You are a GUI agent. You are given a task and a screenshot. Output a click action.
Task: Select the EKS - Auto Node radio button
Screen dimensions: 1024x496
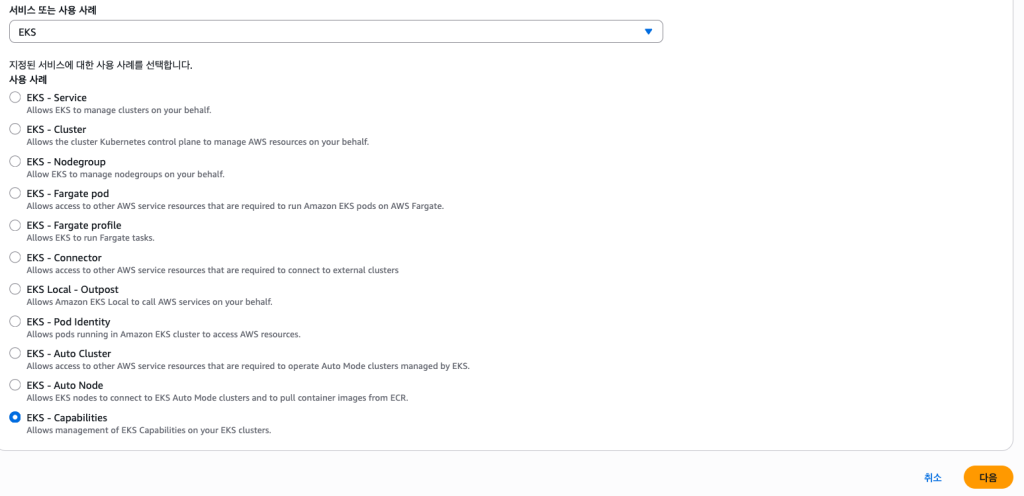coord(15,385)
